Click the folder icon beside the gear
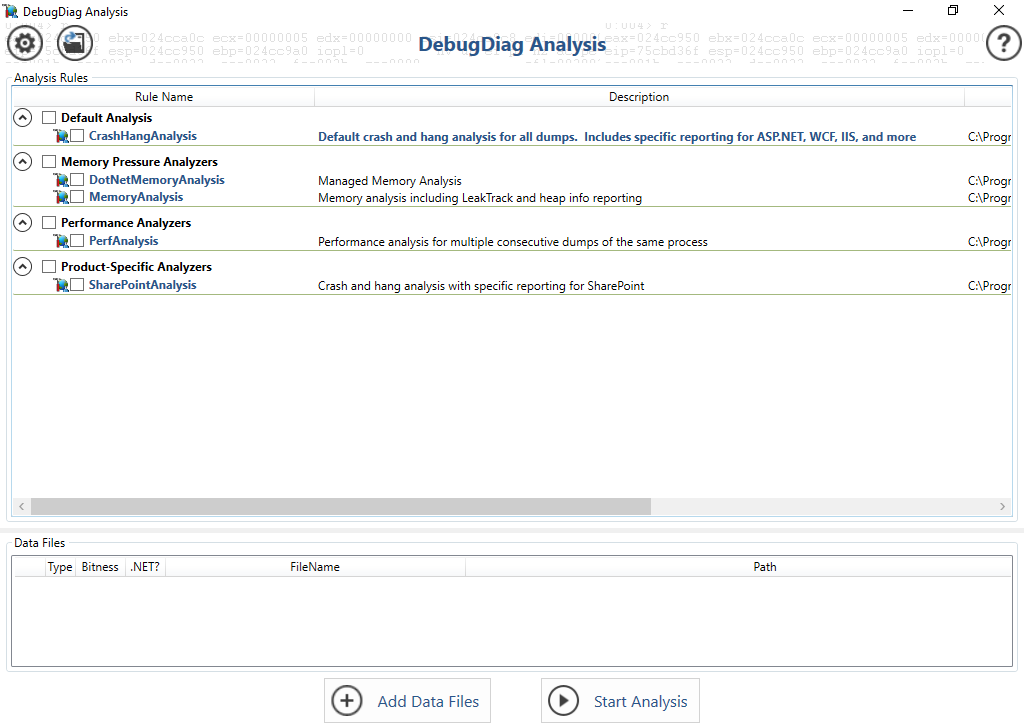This screenshot has width=1024, height=728. point(75,43)
